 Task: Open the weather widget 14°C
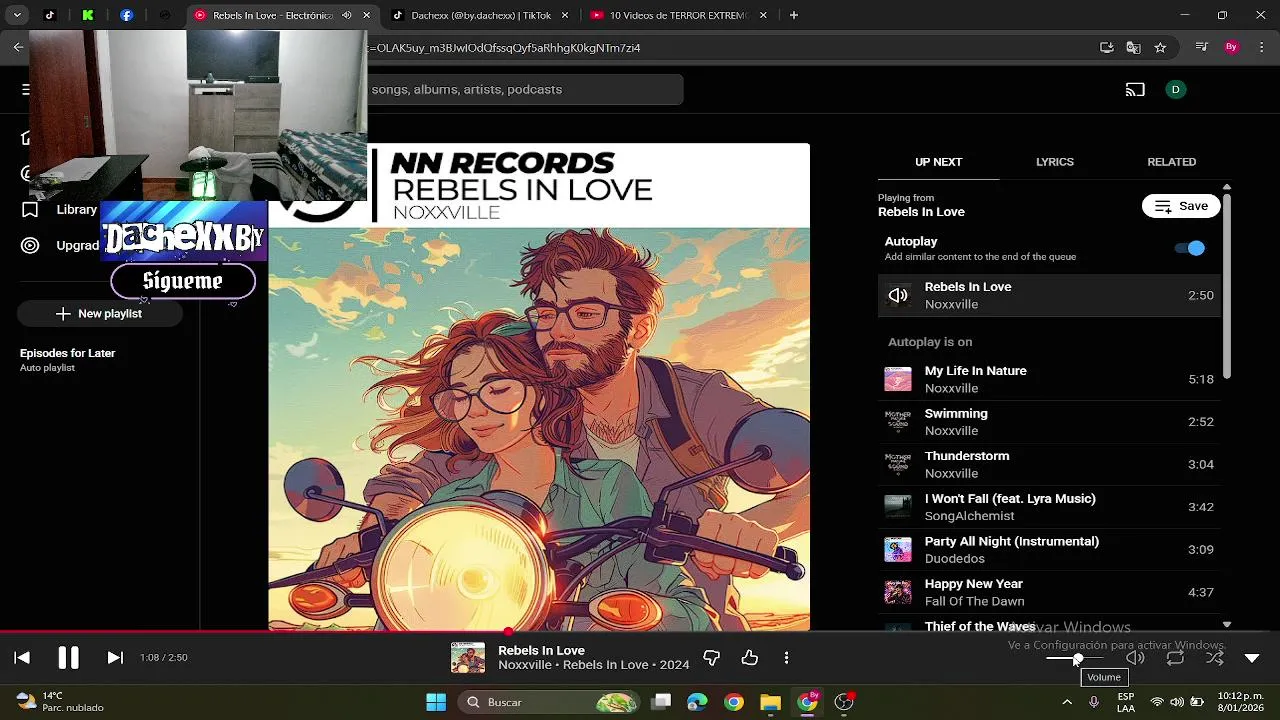[62, 702]
